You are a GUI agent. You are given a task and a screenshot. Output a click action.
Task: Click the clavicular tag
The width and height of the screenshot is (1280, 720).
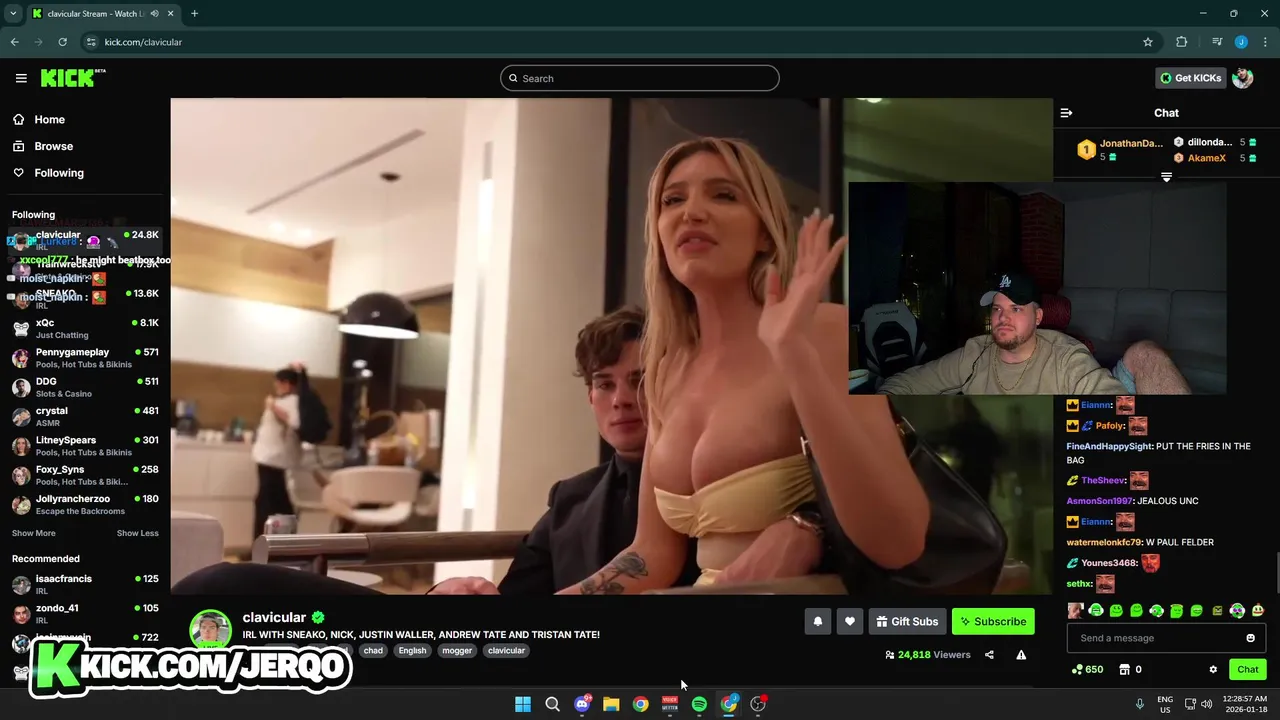tap(506, 650)
